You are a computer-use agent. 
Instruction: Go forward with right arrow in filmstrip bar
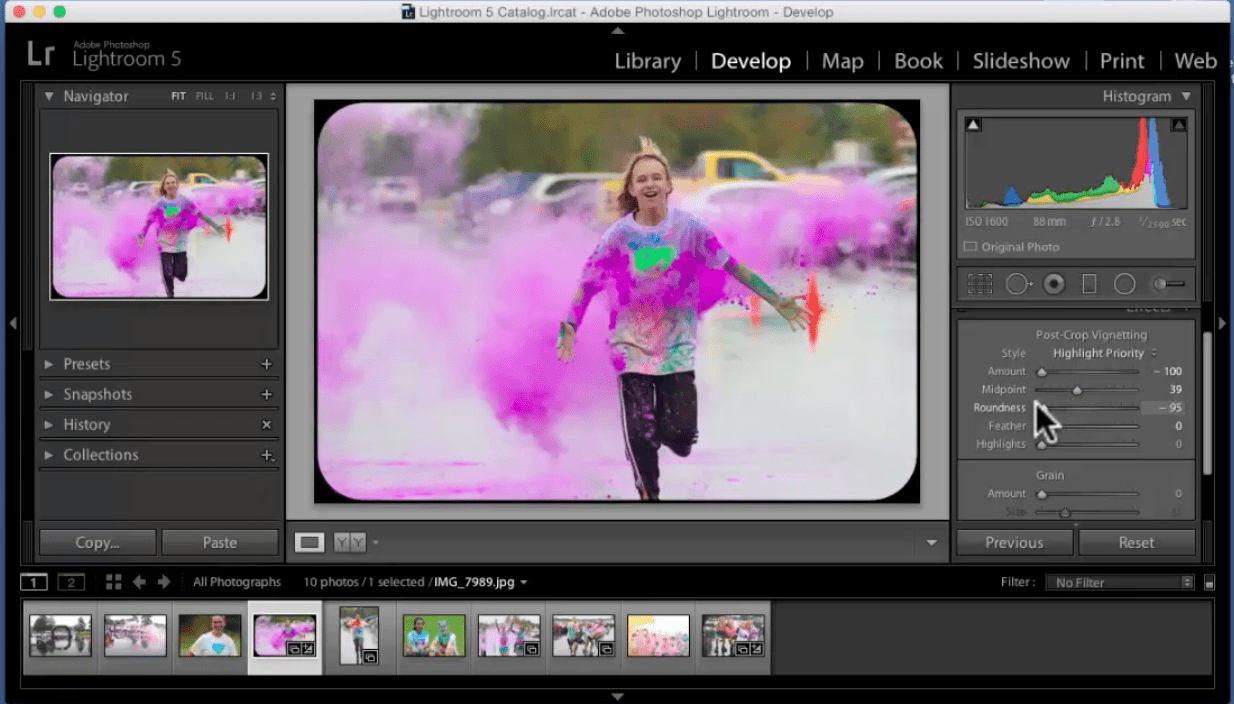click(164, 582)
